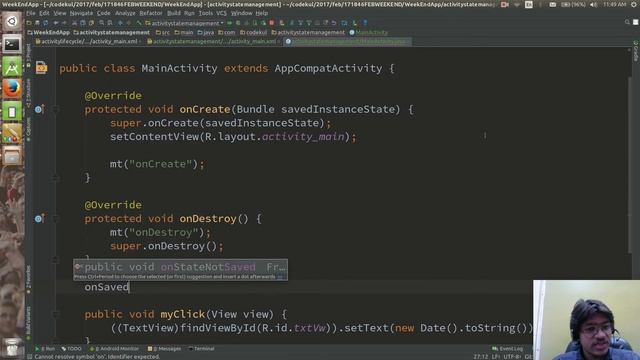Select onStateNotSaved autocomplete suggestion

[x=180, y=267]
